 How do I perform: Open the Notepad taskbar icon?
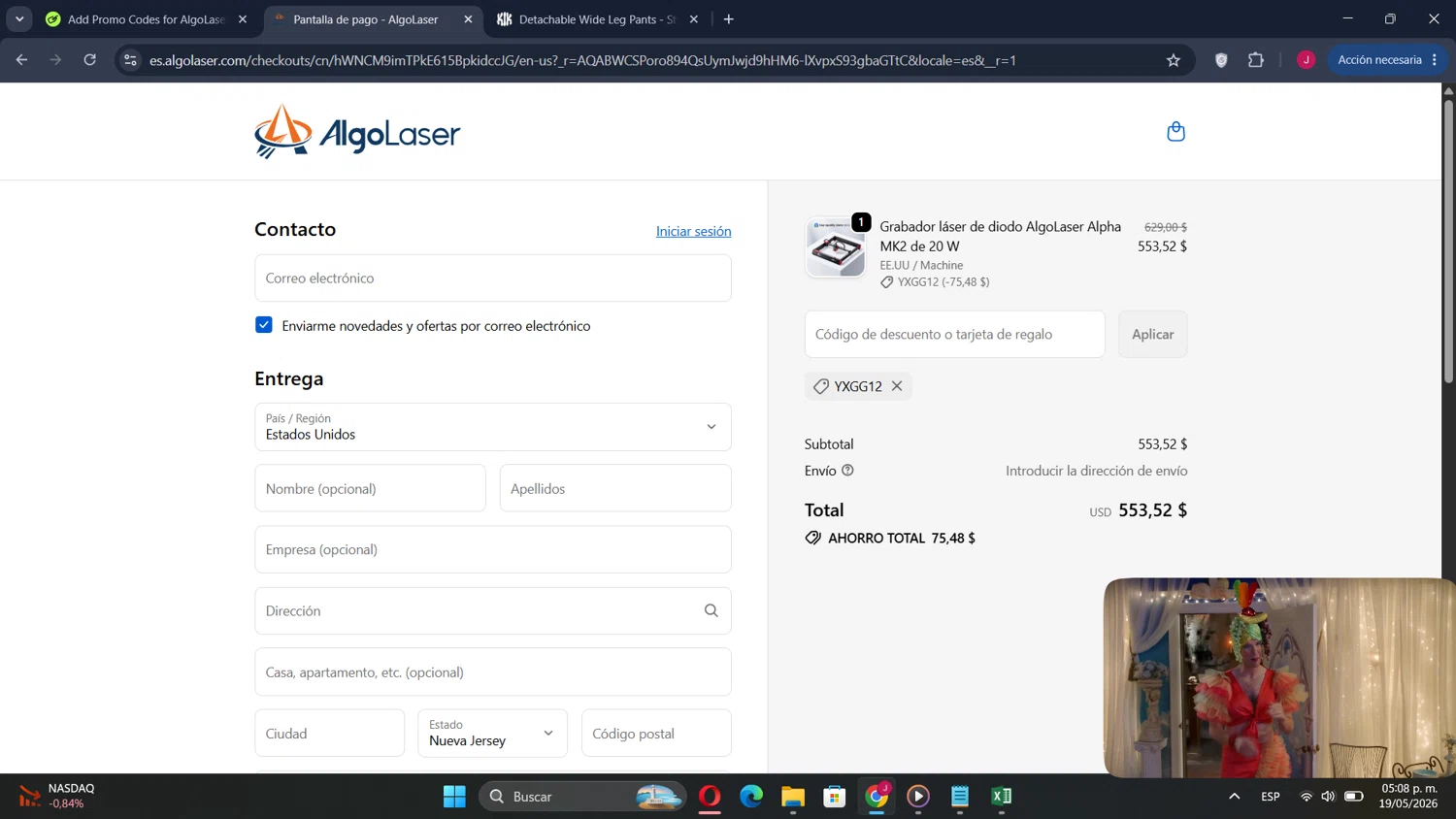point(960,797)
